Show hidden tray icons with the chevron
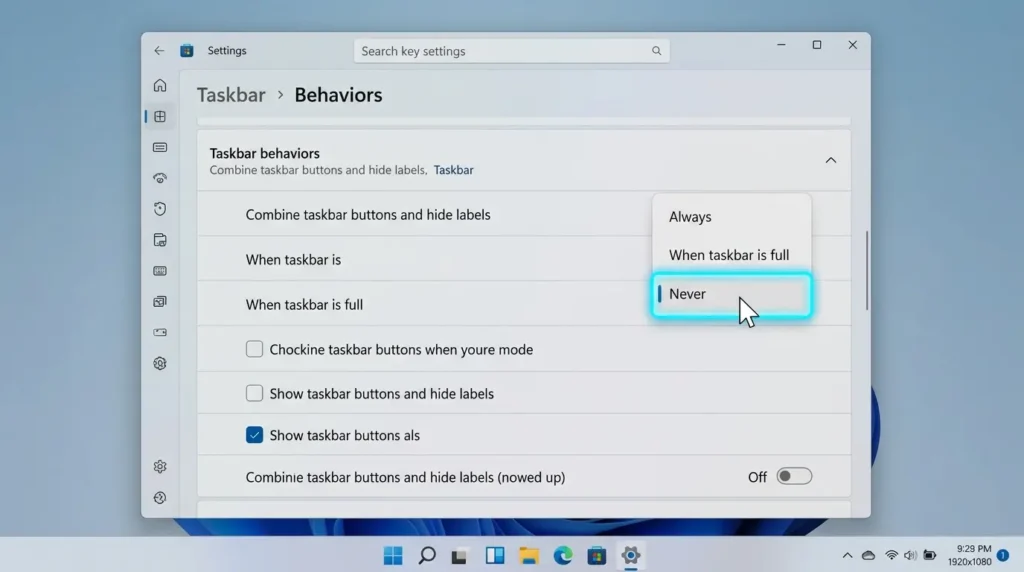The width and height of the screenshot is (1024, 572). click(x=848, y=556)
